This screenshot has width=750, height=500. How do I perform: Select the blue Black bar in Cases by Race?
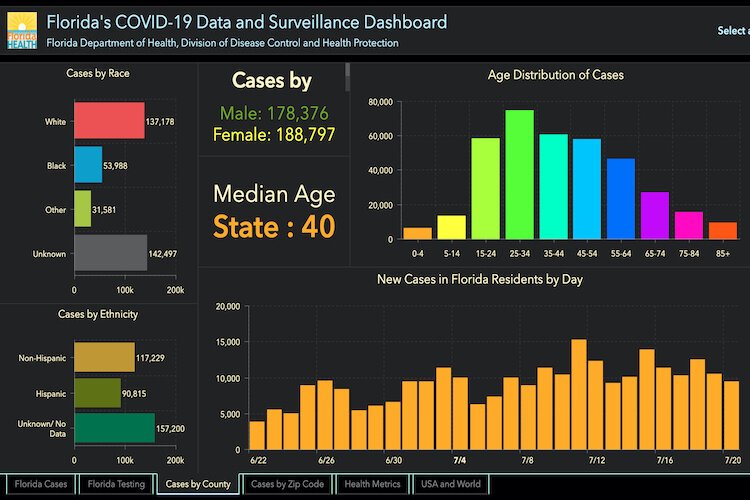(x=88, y=165)
